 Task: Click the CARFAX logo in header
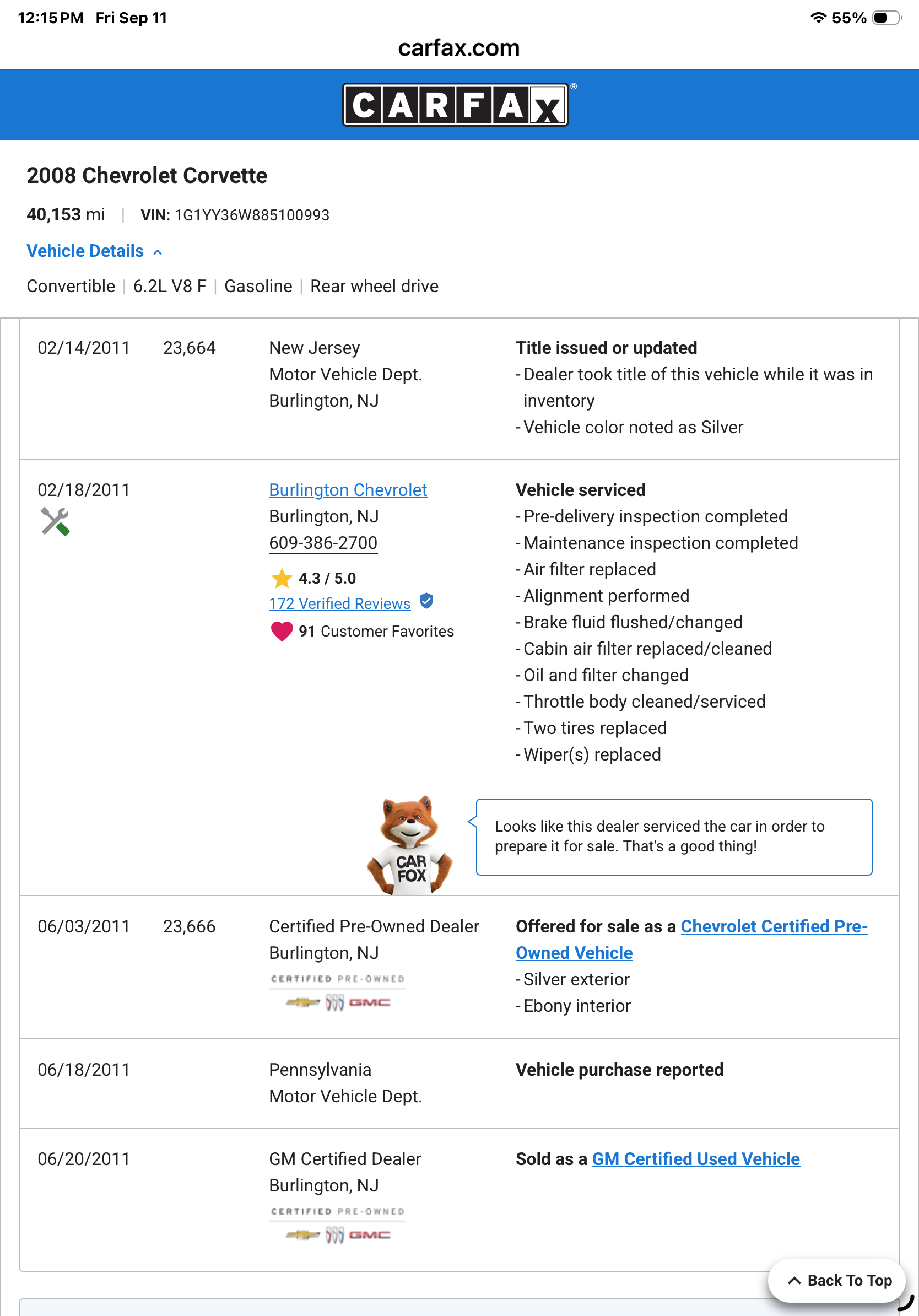pyautogui.click(x=457, y=105)
